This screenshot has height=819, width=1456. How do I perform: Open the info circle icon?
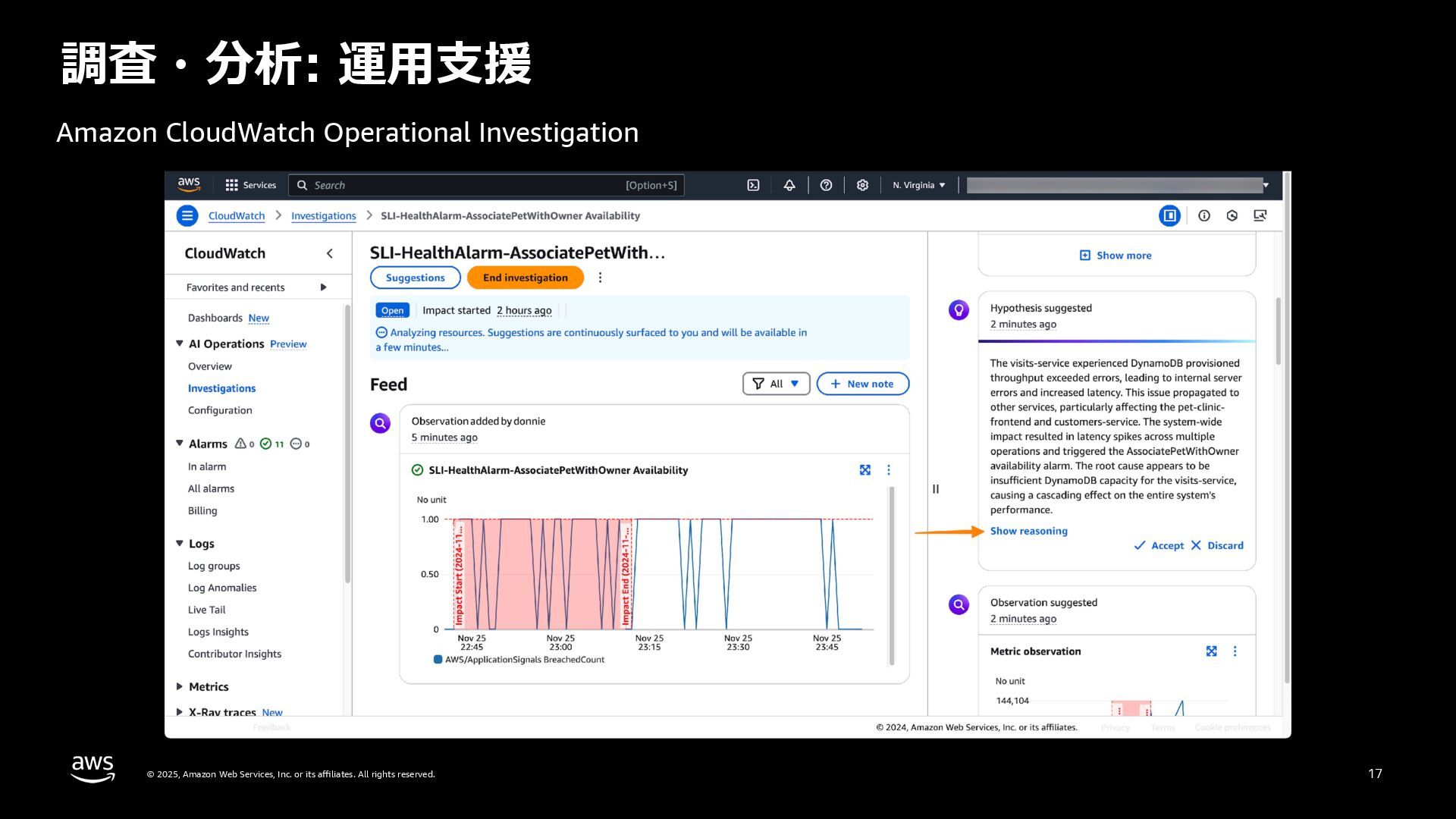1204,216
